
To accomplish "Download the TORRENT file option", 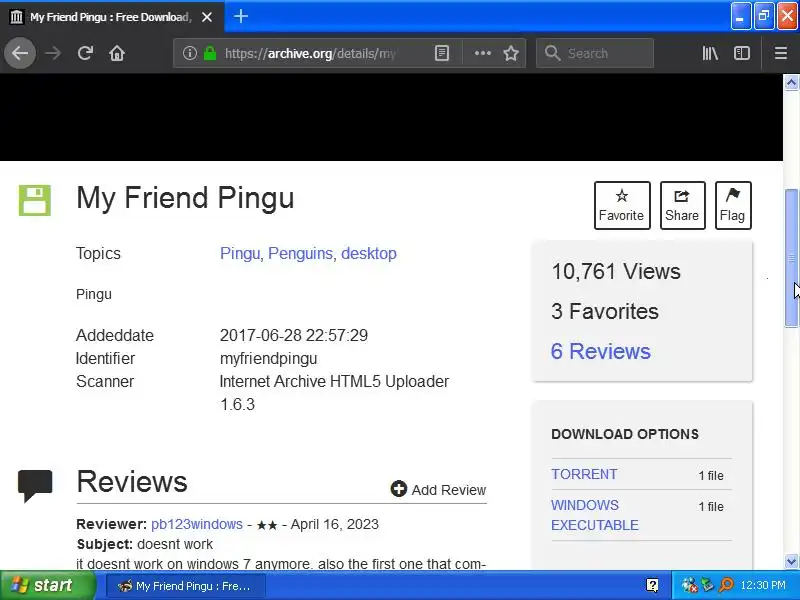I will [584, 474].
